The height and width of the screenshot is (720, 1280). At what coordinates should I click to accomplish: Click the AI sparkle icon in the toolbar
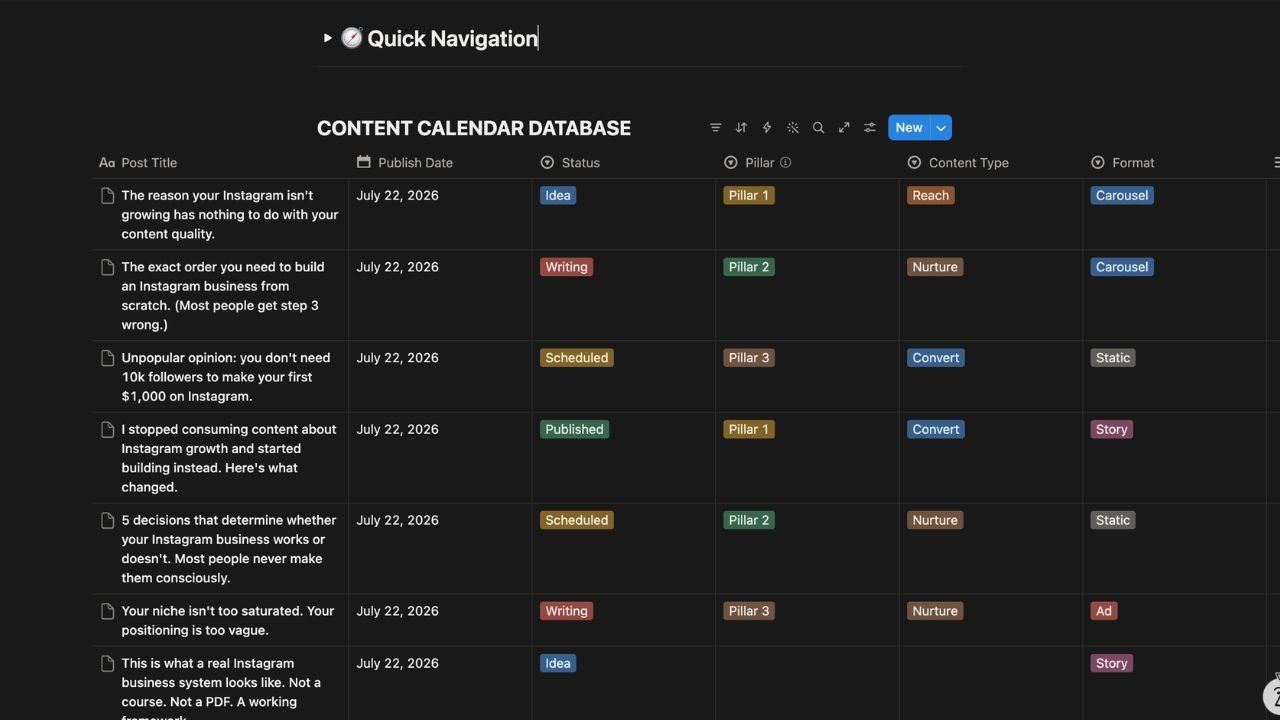(x=792, y=127)
